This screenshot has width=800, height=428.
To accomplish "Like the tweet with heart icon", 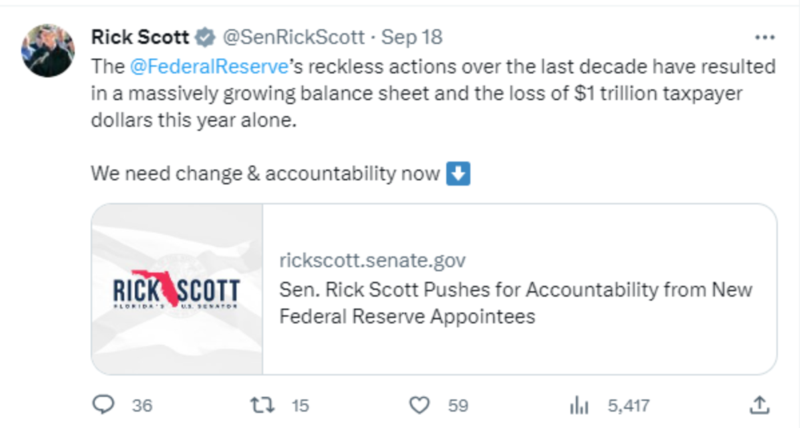I will 419,406.
